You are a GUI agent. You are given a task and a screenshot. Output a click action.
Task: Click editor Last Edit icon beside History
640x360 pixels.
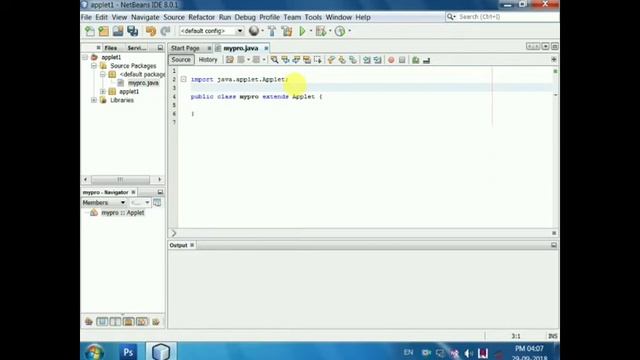click(230, 60)
